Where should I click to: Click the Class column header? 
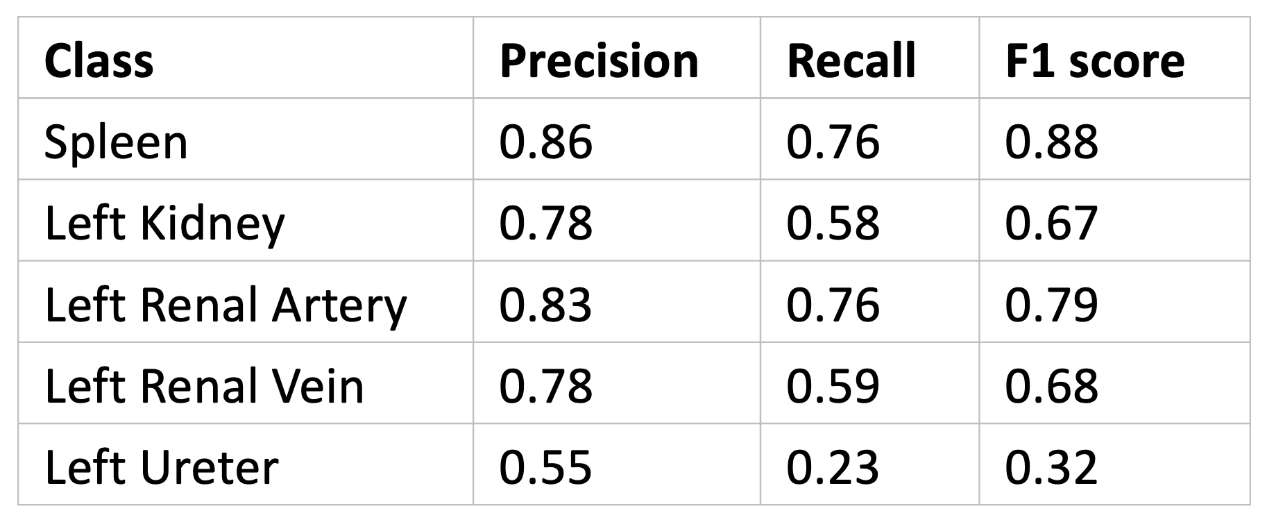[x=99, y=61]
